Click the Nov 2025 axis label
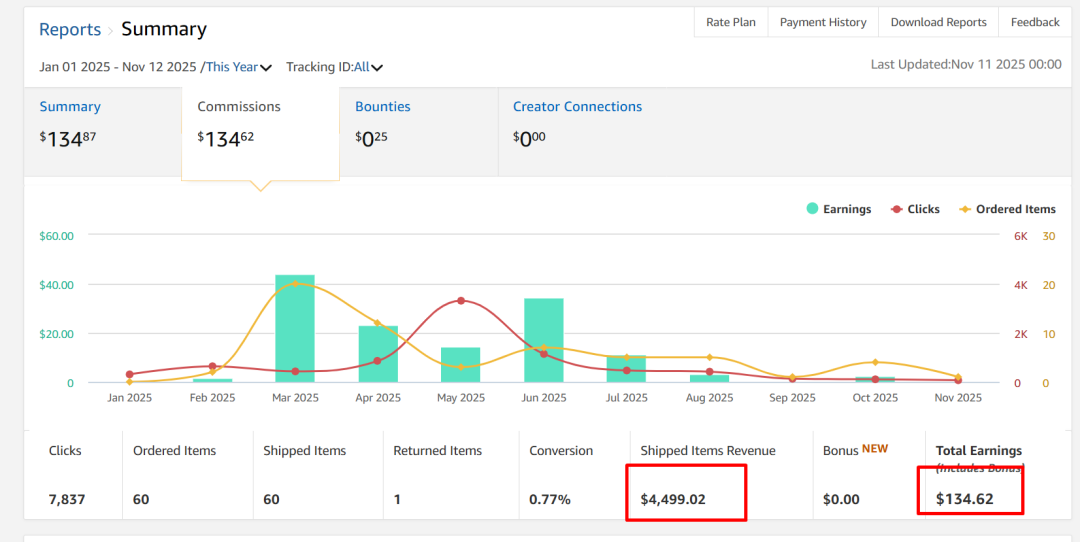The image size is (1080, 542). 958,398
